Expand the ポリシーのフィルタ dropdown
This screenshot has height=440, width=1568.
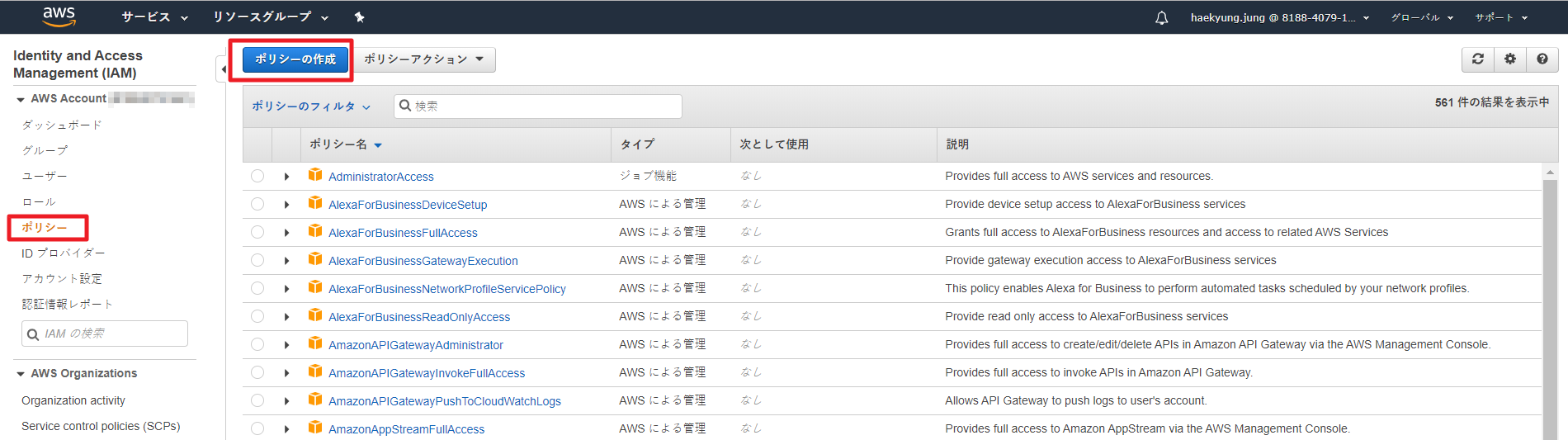point(311,106)
